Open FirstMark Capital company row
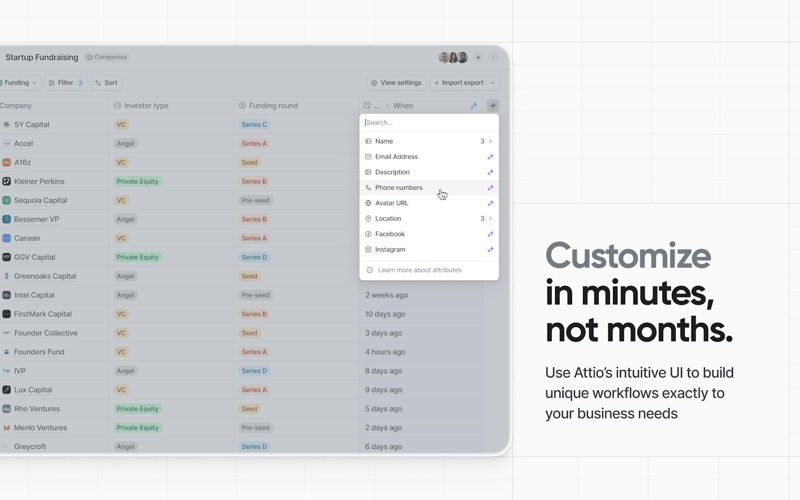Viewport: 800px width, 500px height. (x=43, y=314)
